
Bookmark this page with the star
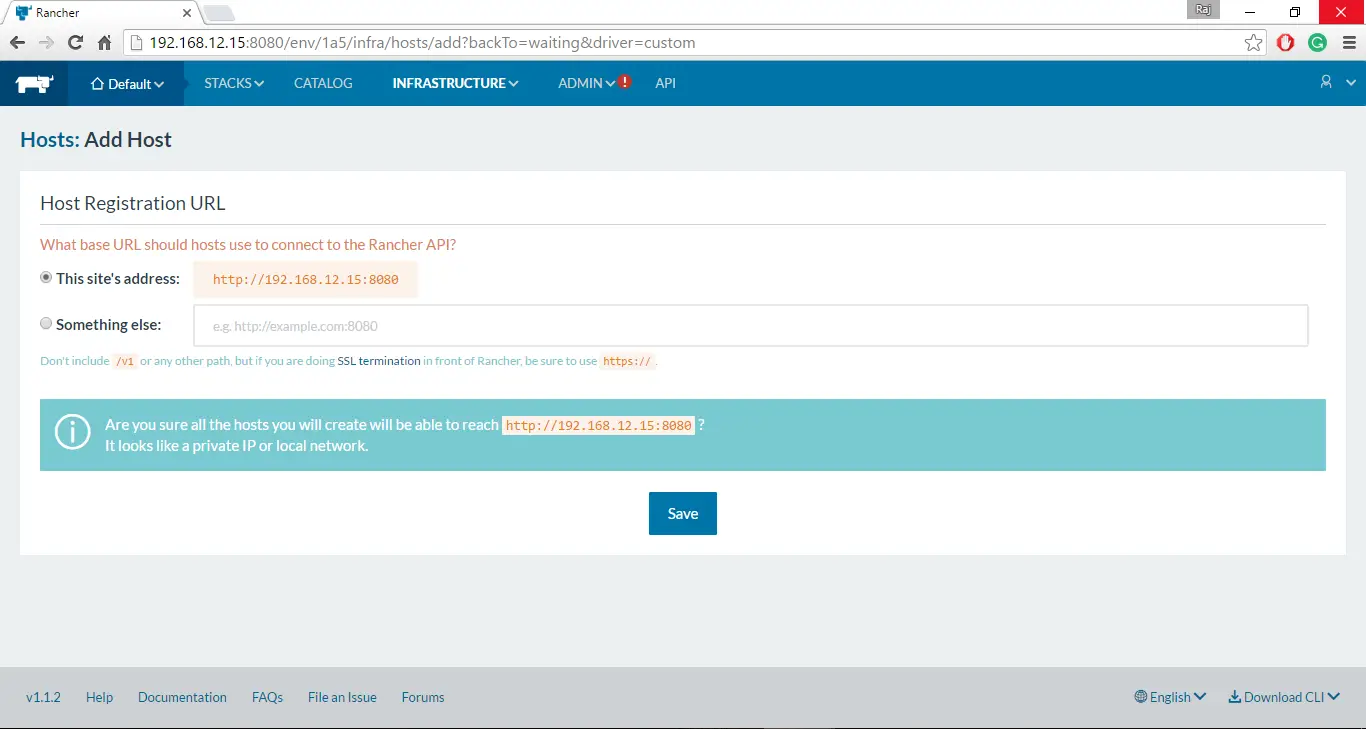click(1253, 43)
